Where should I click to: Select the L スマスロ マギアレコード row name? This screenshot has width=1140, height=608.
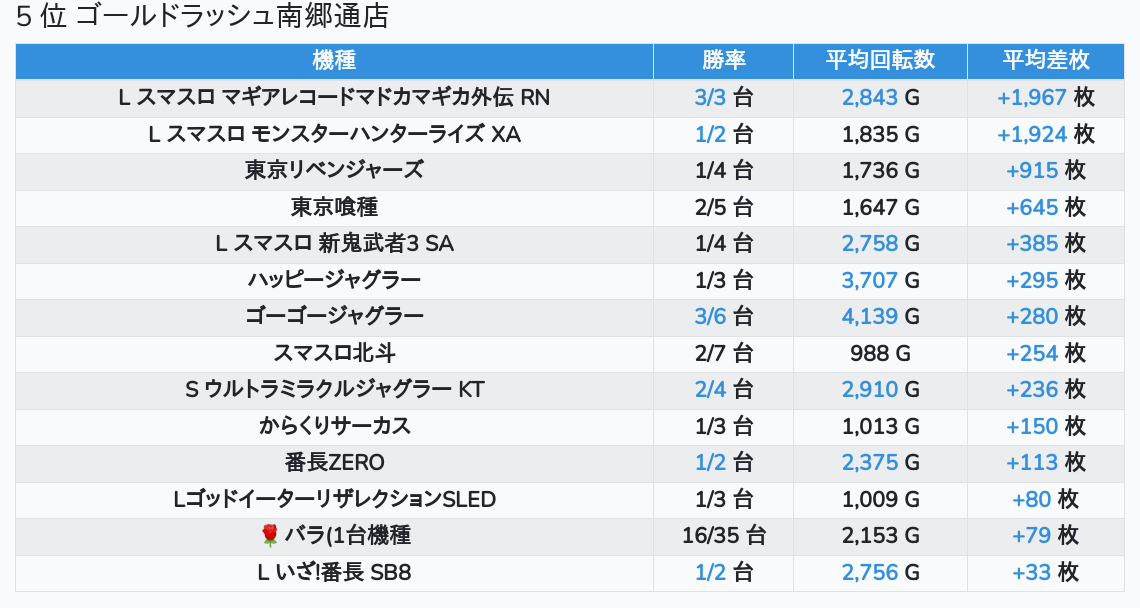pyautogui.click(x=334, y=98)
